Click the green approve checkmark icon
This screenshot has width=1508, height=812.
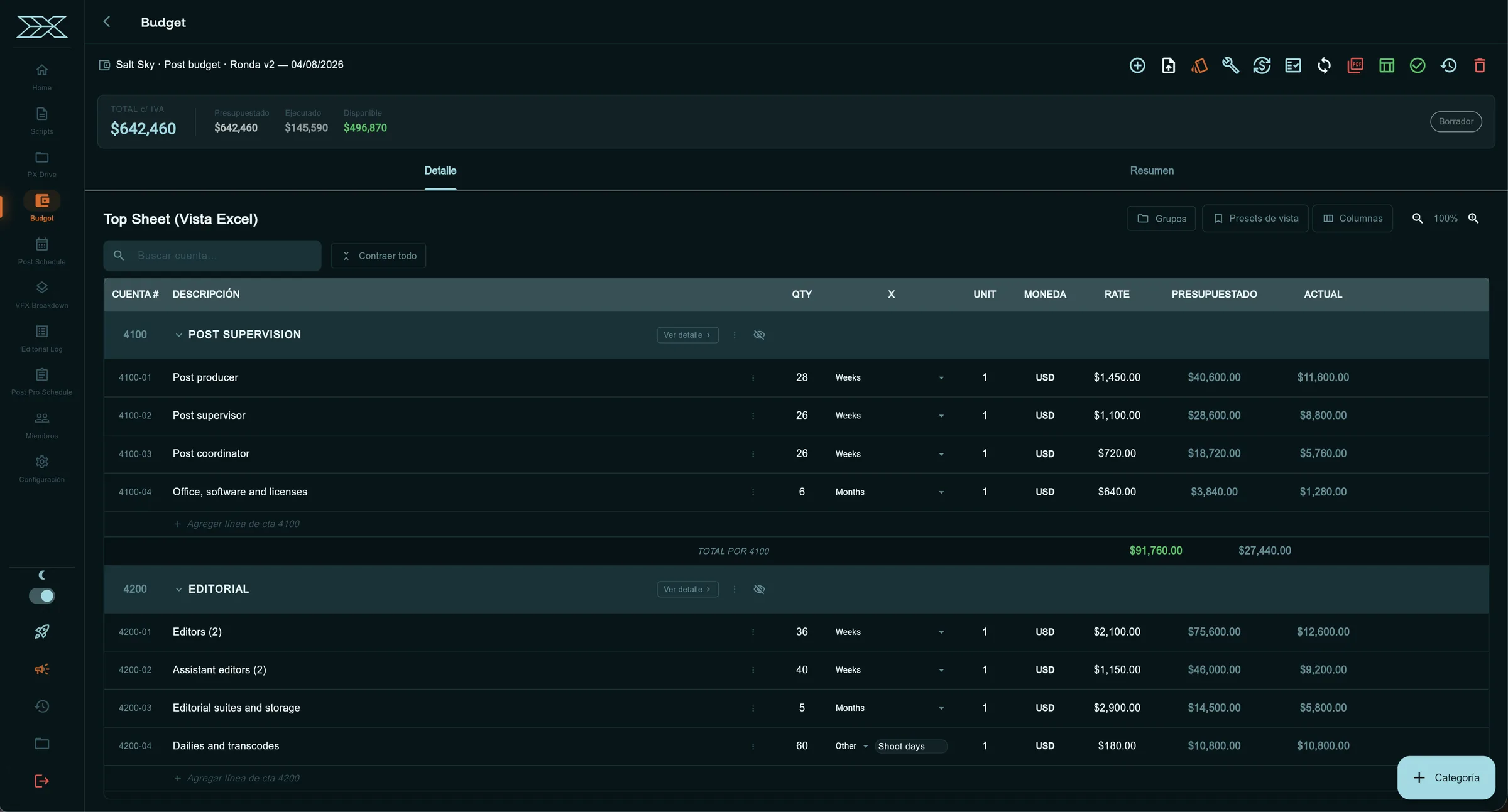click(1418, 65)
